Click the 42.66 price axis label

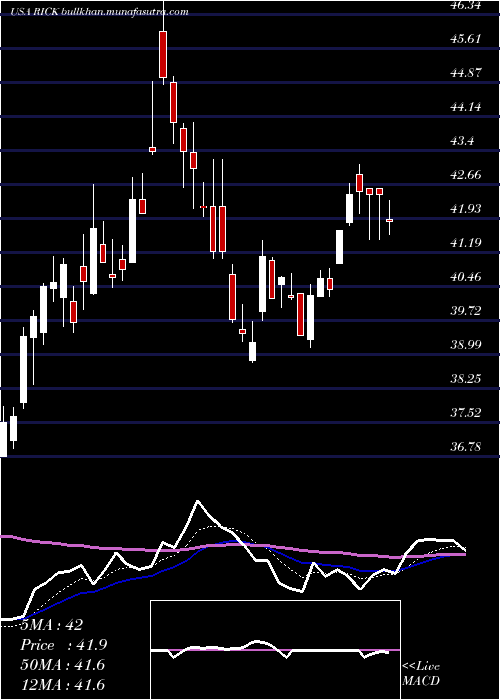[466, 175]
